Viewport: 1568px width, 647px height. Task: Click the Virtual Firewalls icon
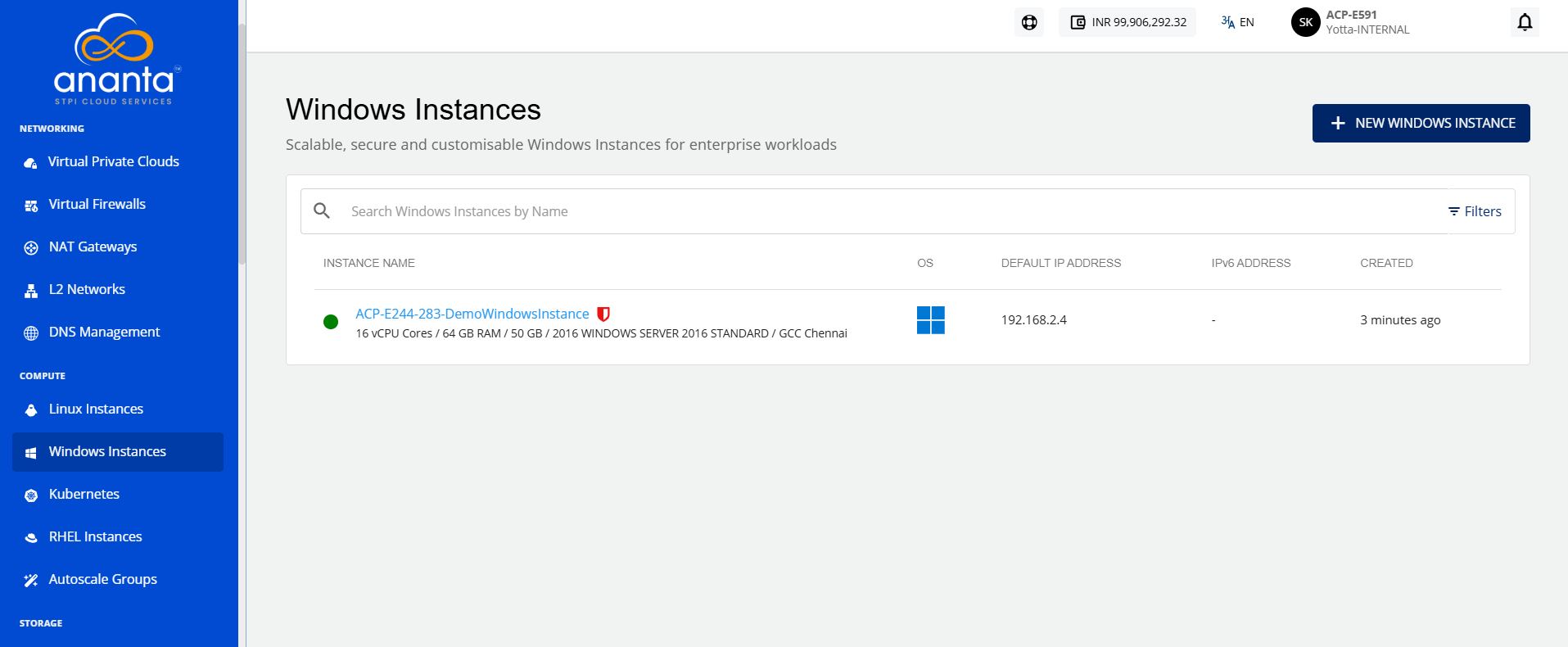[31, 205]
